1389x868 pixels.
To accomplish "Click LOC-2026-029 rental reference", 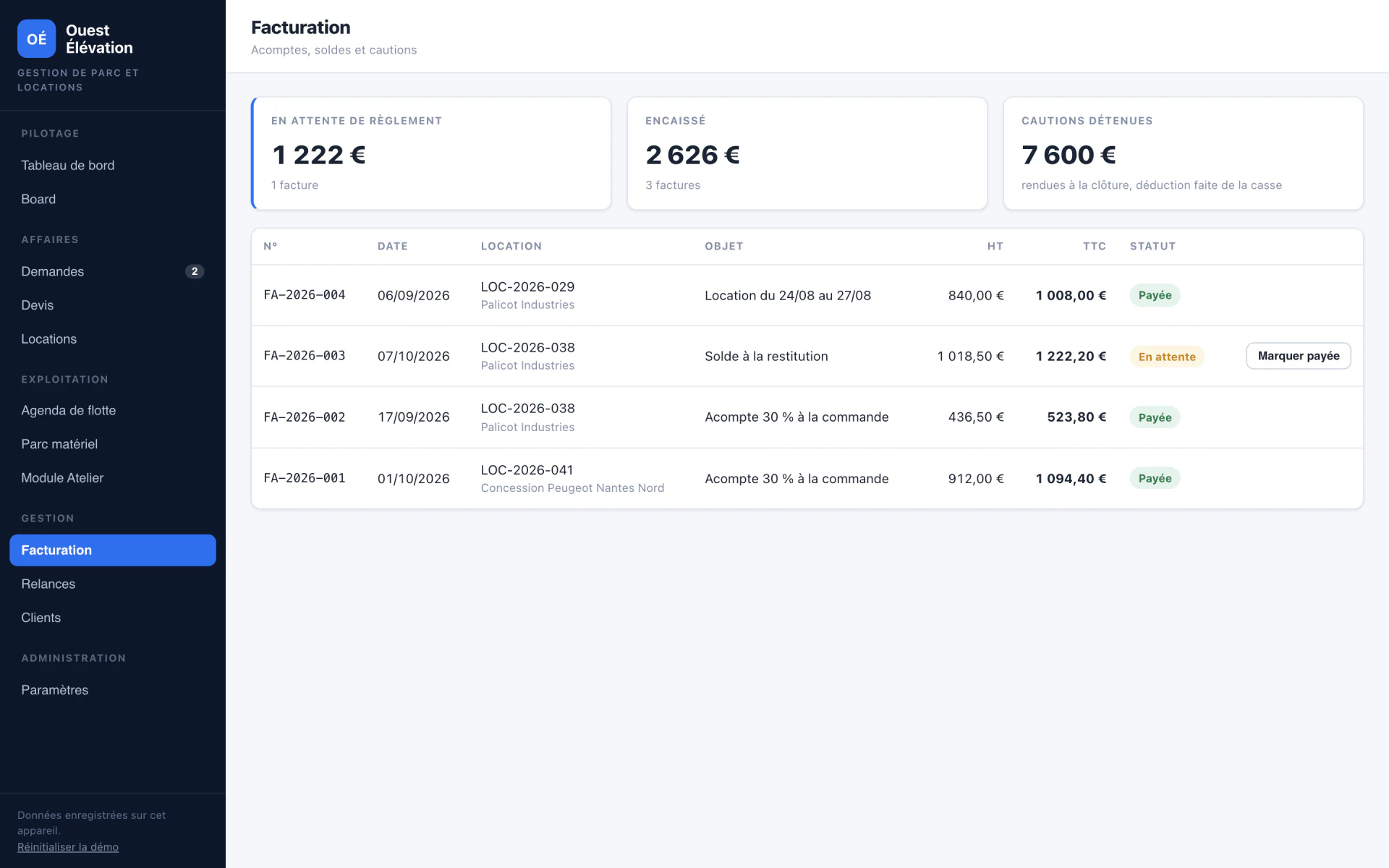I will (x=527, y=286).
